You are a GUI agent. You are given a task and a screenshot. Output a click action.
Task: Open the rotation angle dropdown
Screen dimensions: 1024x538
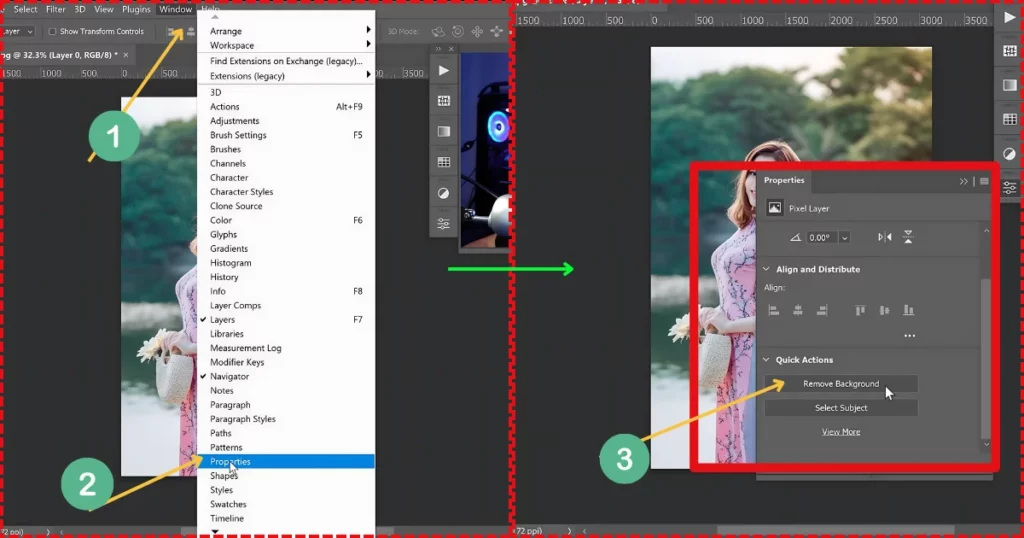pos(845,238)
